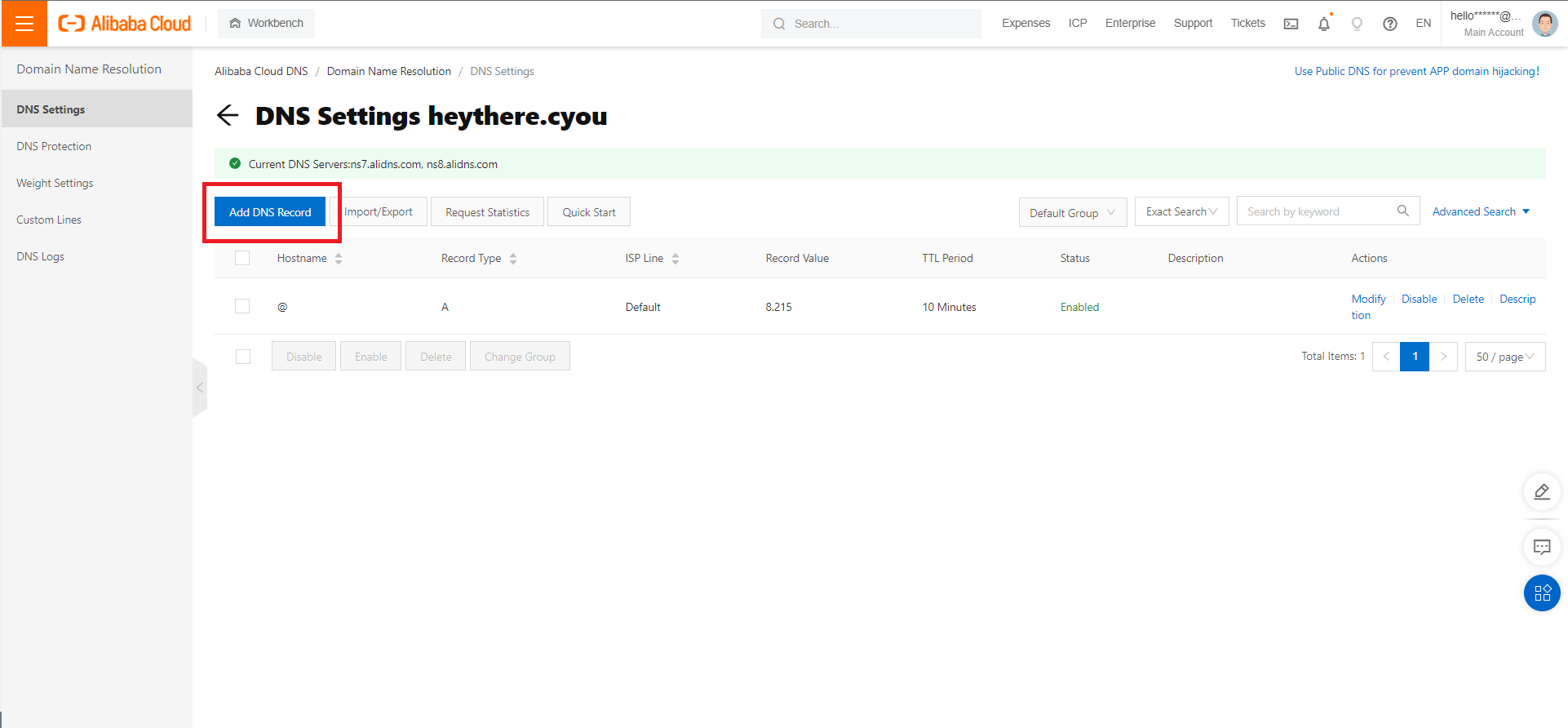Focus the Search by keyword field
Viewport: 1568px width, 728px height.
[x=1328, y=211]
